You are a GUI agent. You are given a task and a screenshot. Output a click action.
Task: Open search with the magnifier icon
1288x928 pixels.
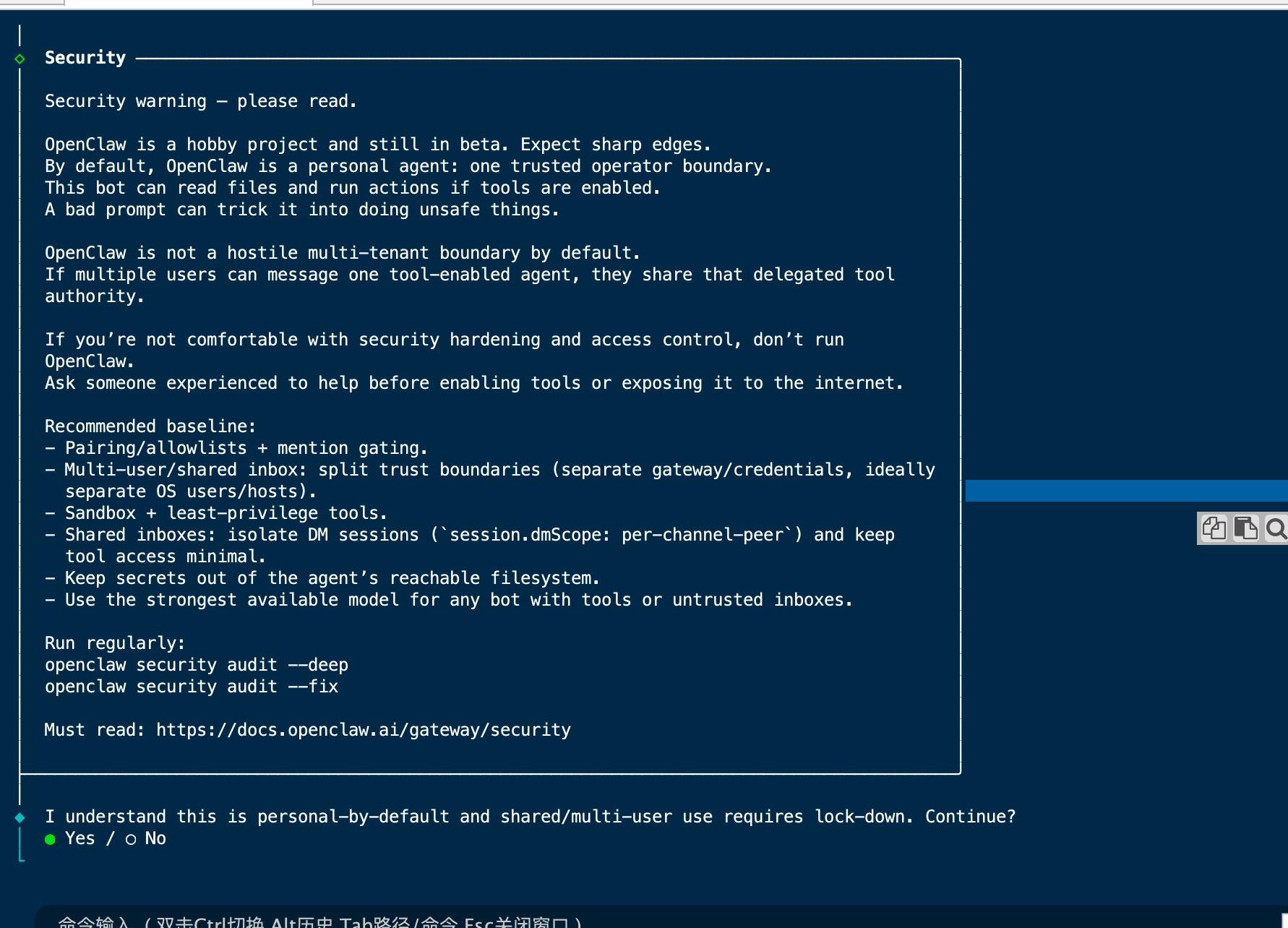click(1276, 529)
